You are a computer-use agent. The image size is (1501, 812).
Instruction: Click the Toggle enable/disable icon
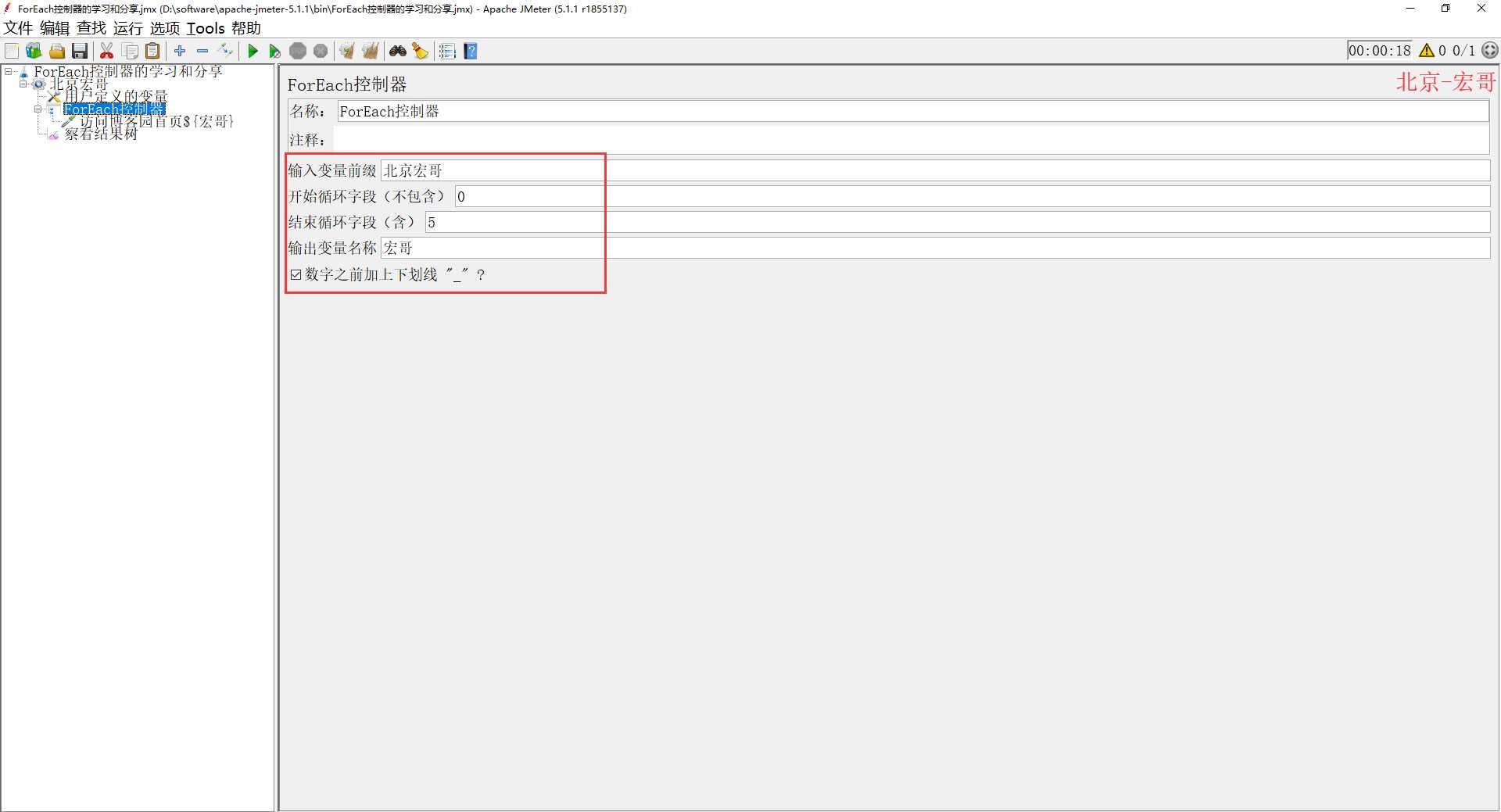point(225,51)
